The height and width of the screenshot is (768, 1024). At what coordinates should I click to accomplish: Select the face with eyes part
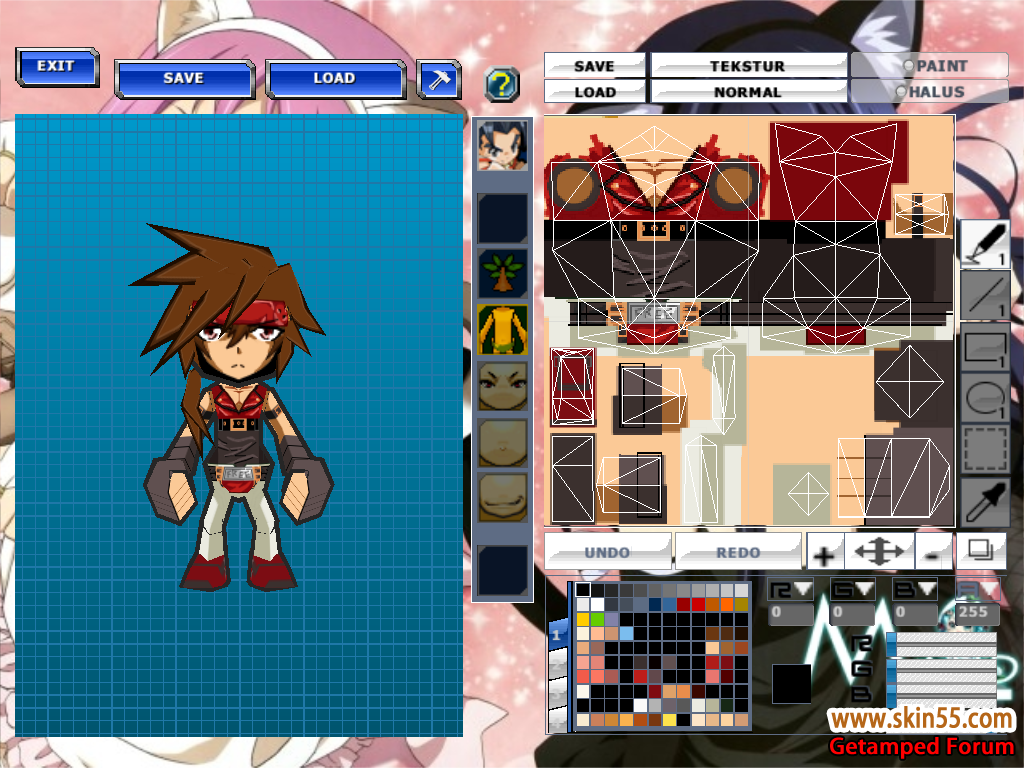pyautogui.click(x=502, y=386)
